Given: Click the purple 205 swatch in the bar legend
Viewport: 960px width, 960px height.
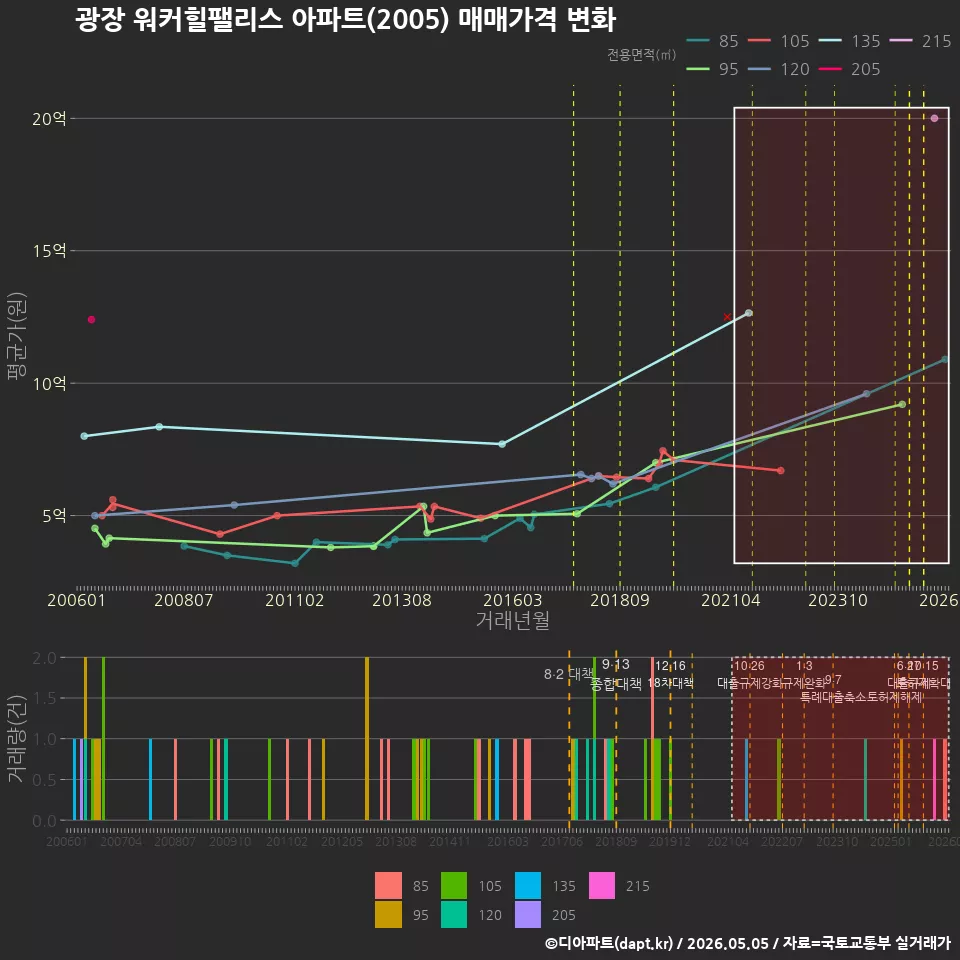Looking at the screenshot, I should coord(528,914).
